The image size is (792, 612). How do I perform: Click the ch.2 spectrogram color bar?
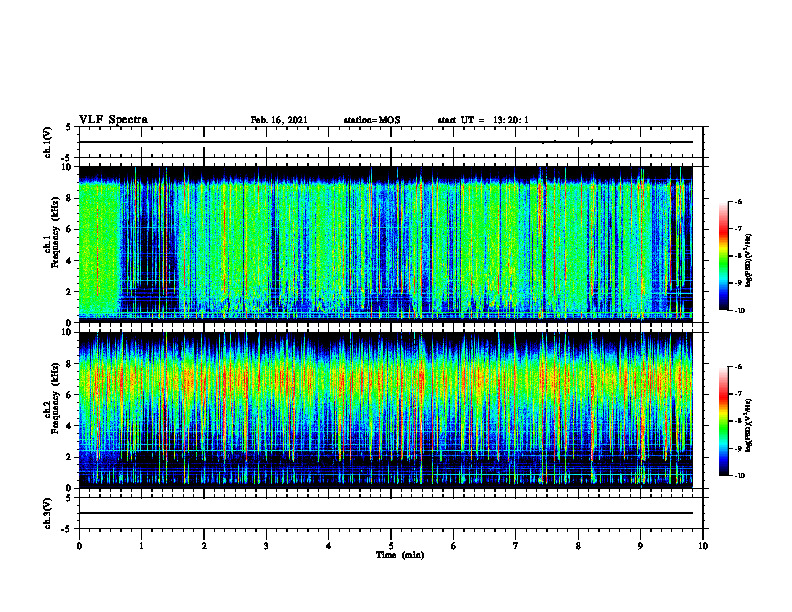coord(723,421)
